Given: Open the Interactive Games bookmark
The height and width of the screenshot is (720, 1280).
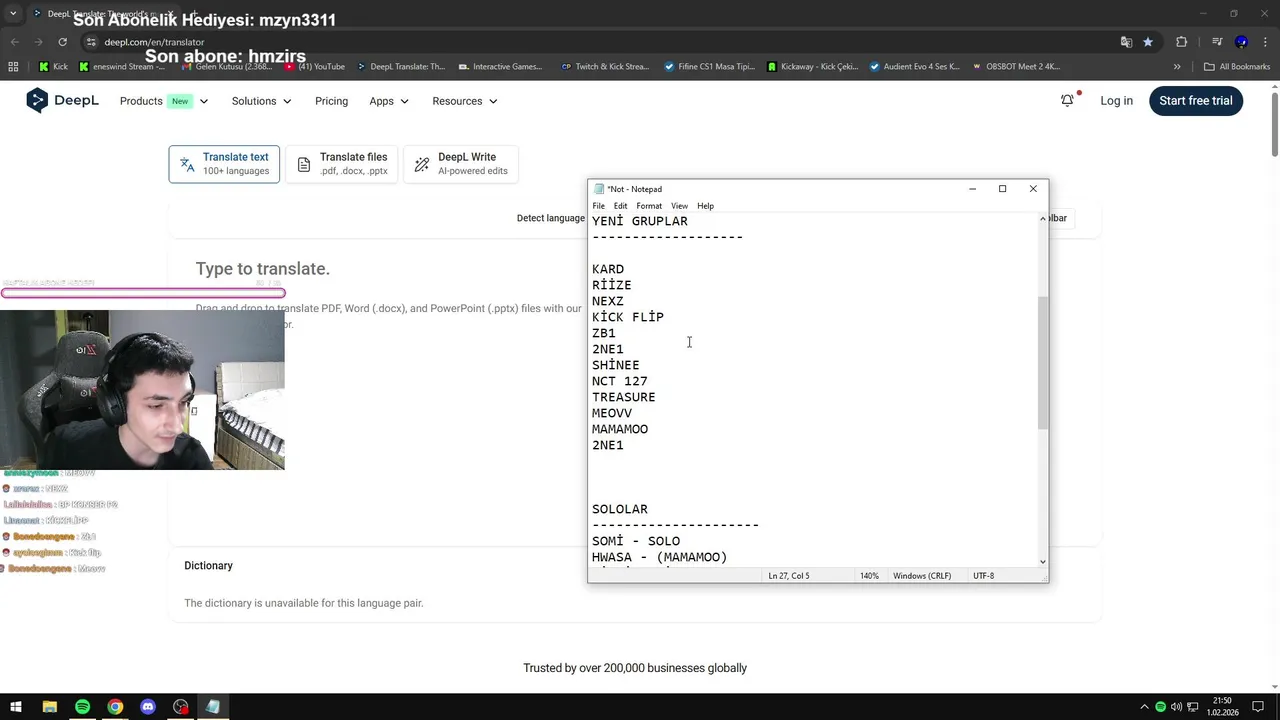Looking at the screenshot, I should 500,67.
